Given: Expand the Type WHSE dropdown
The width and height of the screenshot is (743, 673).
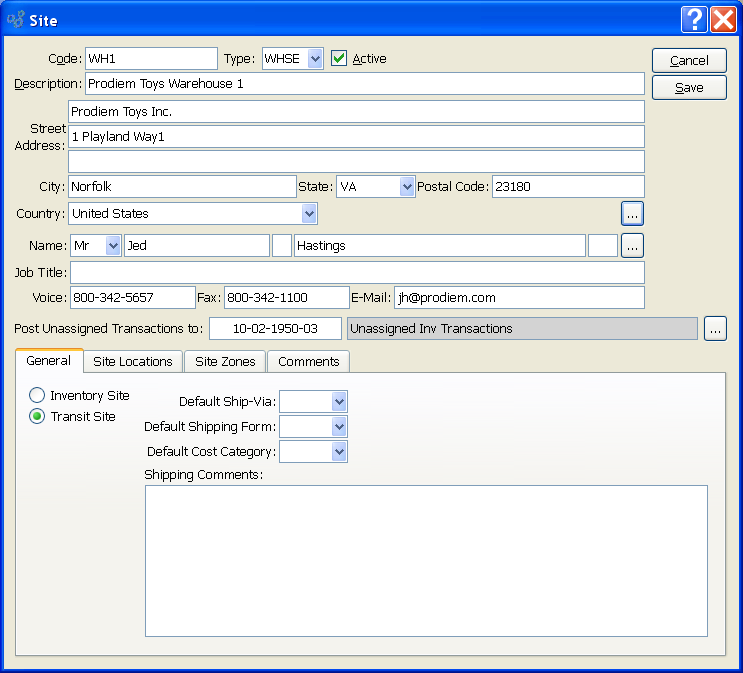Looking at the screenshot, I should click(315, 58).
